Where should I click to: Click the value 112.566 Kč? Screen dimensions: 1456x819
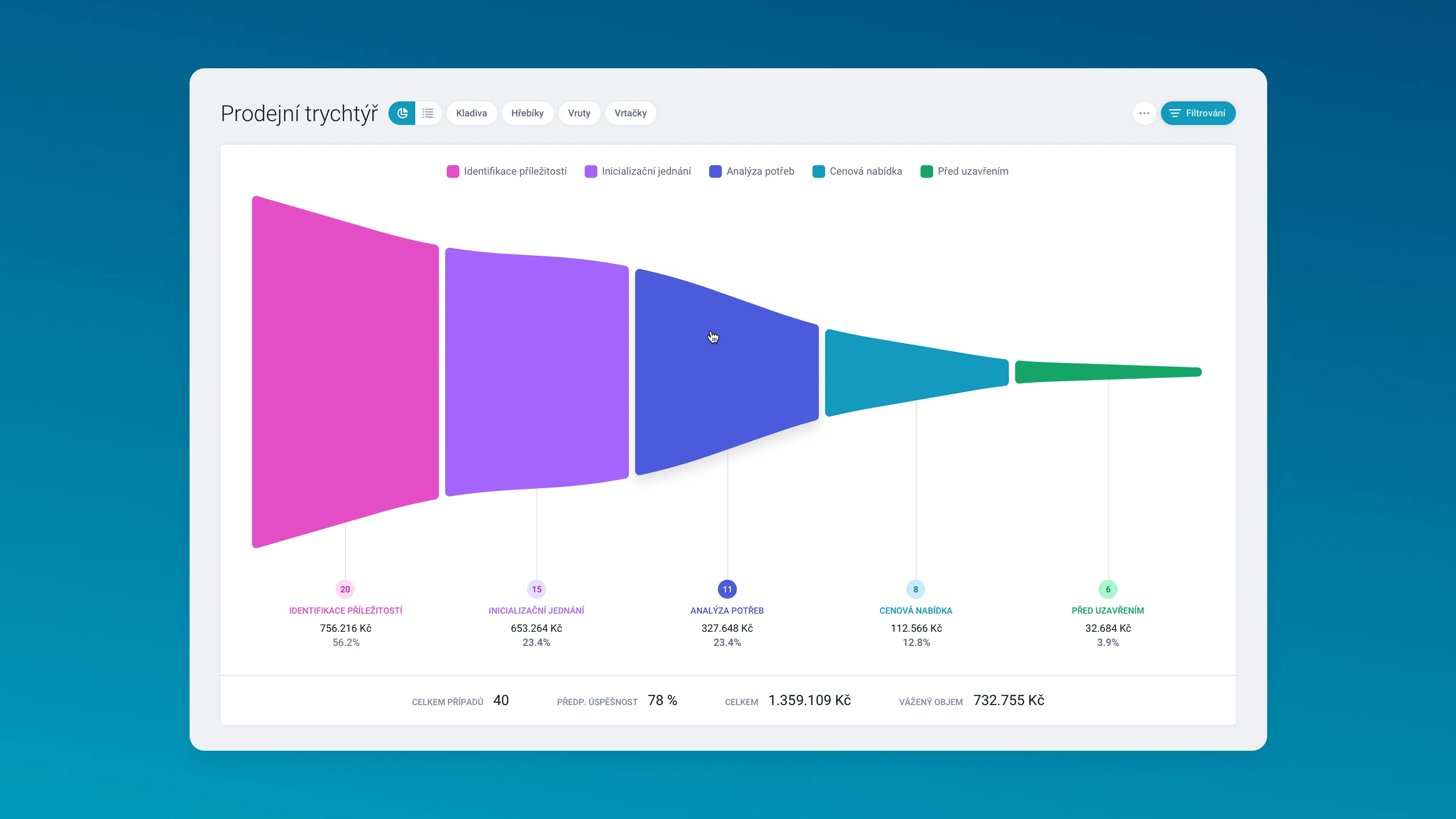[916, 628]
